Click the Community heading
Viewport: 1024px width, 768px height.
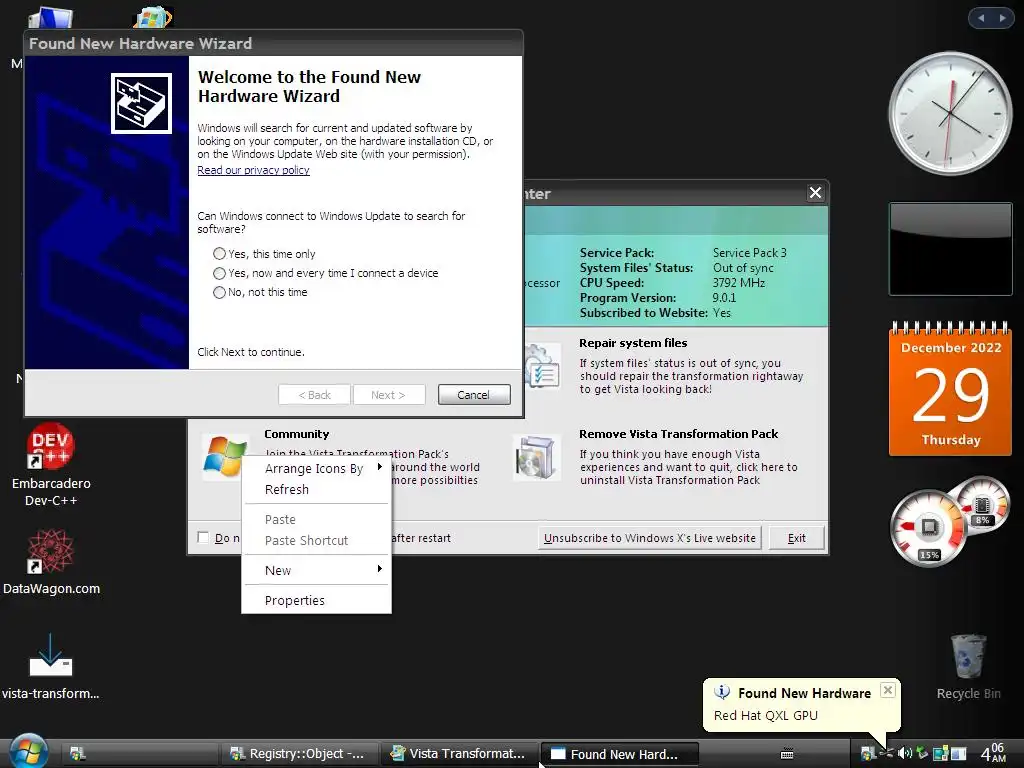click(296, 434)
